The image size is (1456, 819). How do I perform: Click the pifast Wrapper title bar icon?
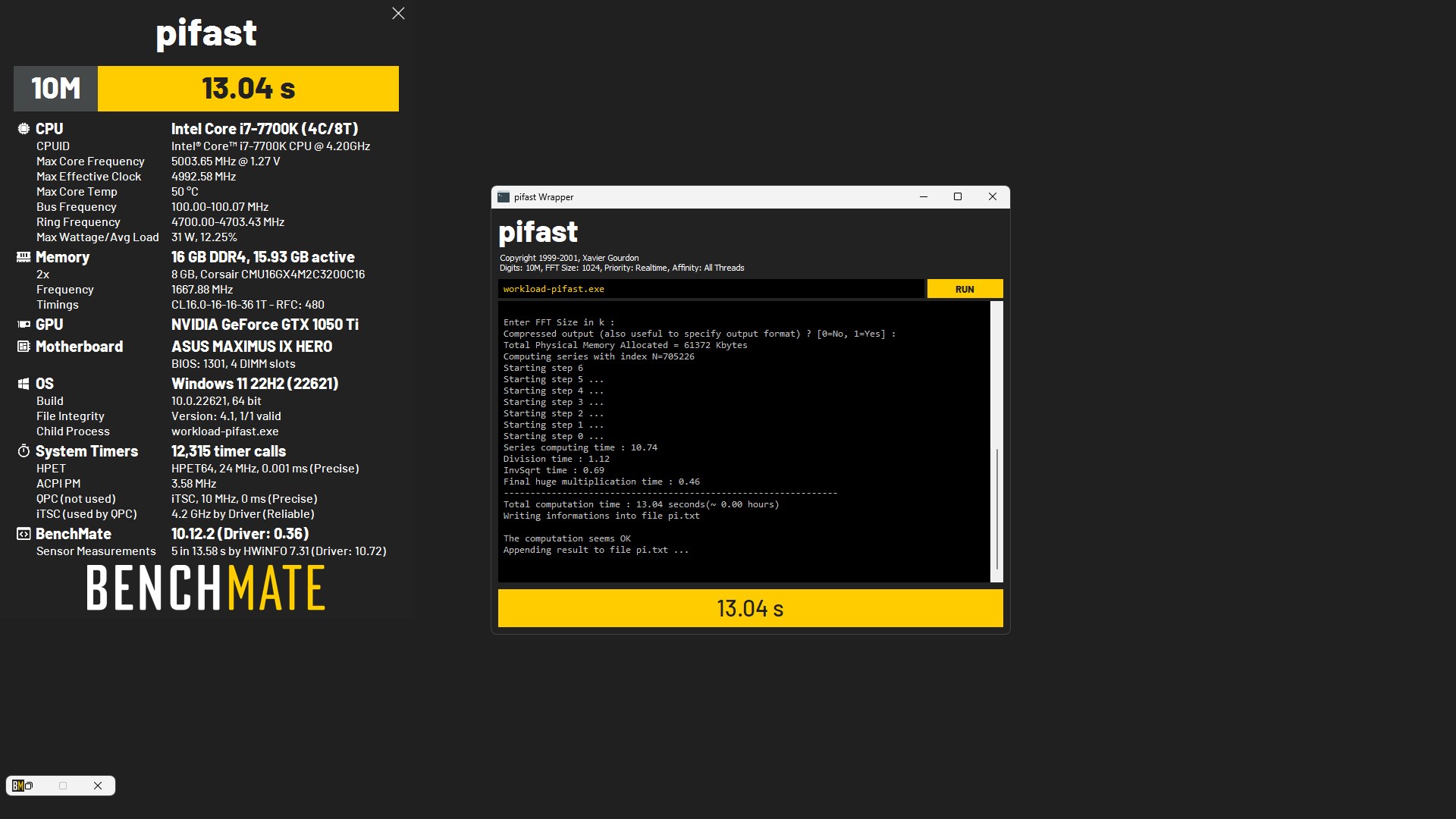504,197
